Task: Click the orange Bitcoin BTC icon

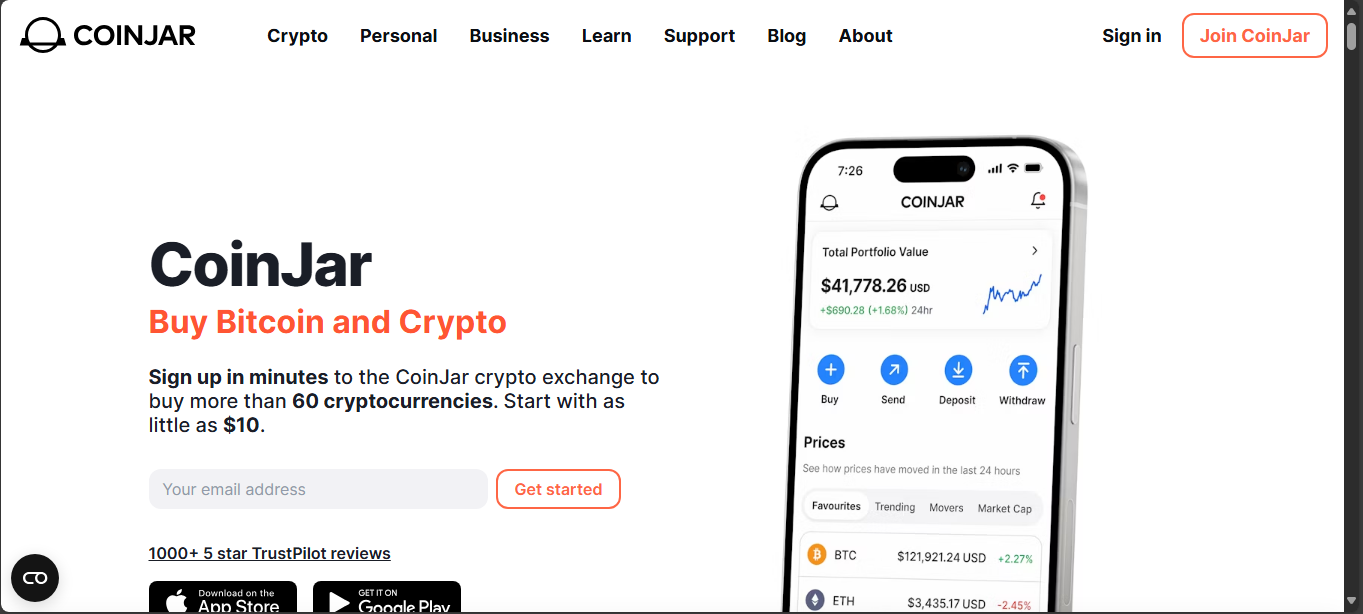Action: click(x=816, y=555)
